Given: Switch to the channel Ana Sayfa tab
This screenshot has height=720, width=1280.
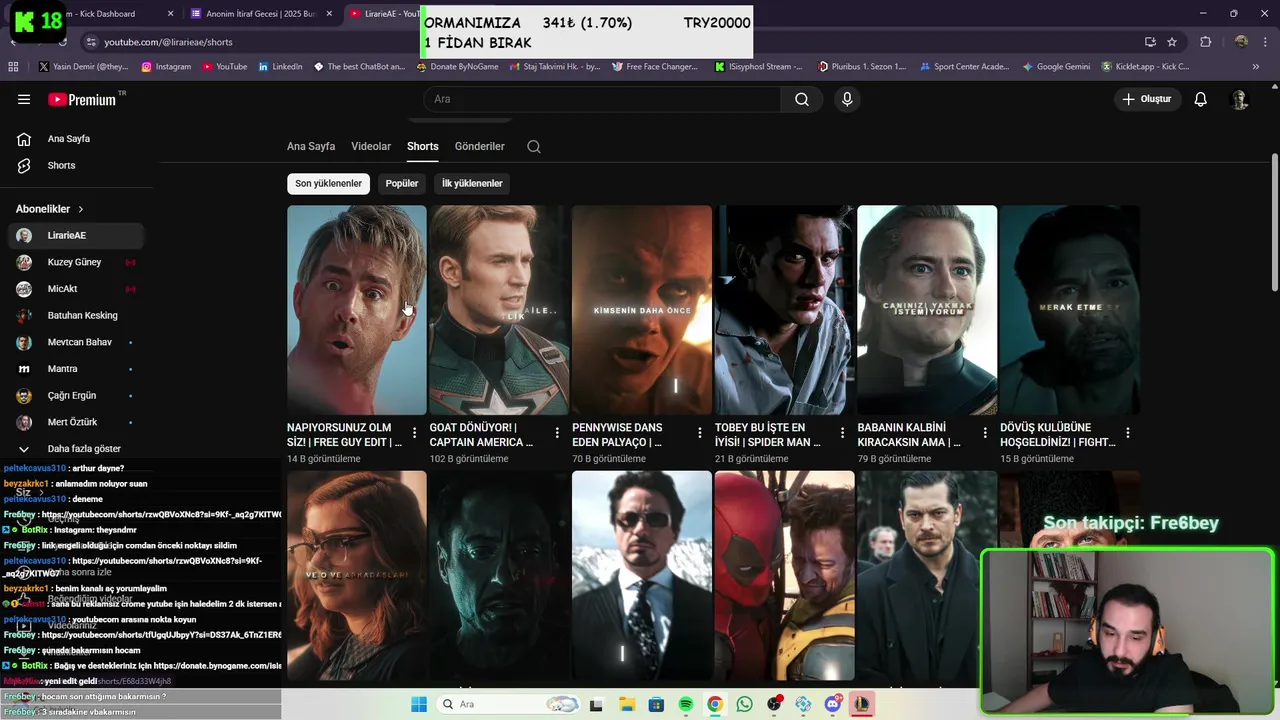Looking at the screenshot, I should (x=311, y=146).
